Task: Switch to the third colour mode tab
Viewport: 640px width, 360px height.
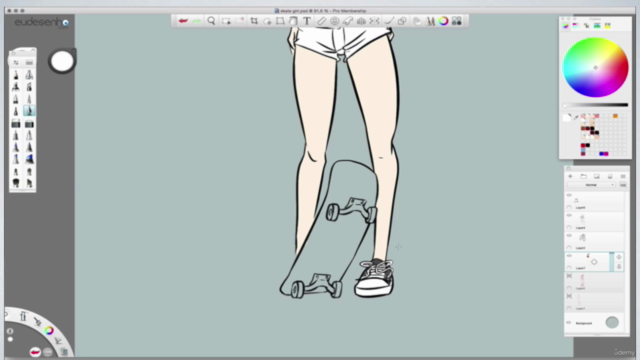Action: 586,26
